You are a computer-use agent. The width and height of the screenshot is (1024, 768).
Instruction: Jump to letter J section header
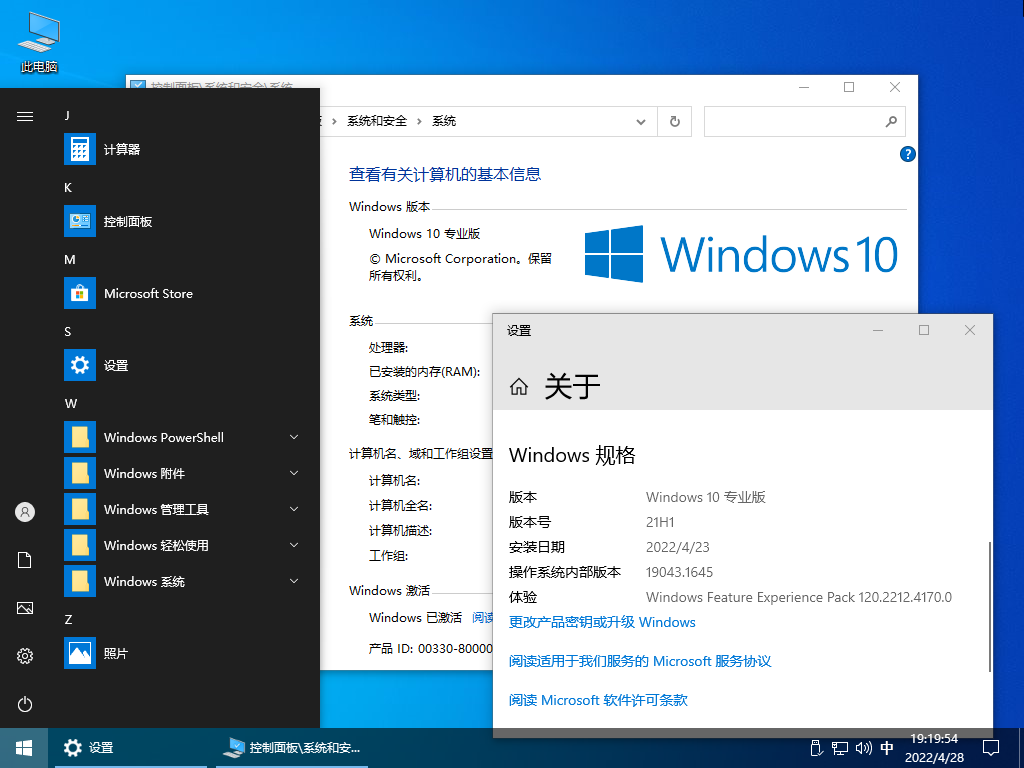(x=67, y=116)
